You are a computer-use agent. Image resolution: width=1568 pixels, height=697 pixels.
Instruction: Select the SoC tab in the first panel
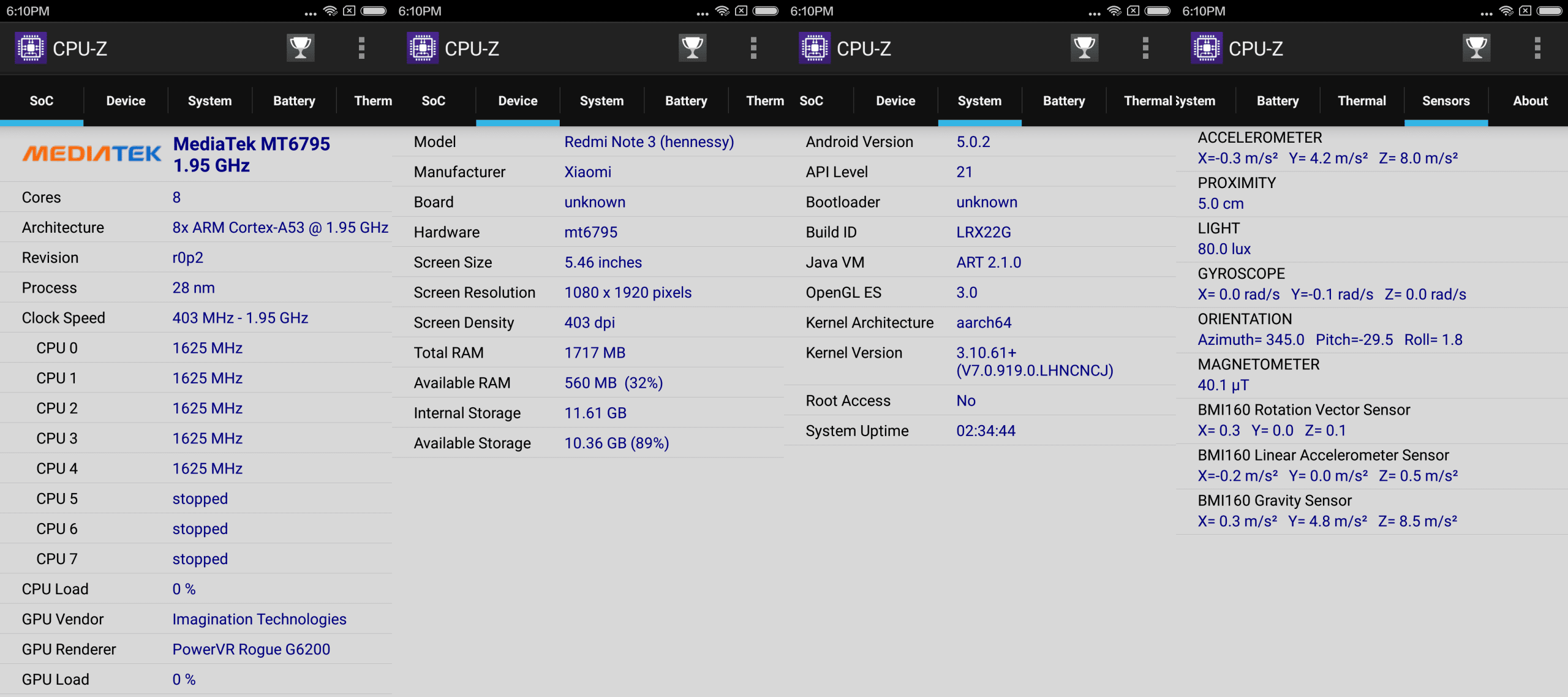42,101
